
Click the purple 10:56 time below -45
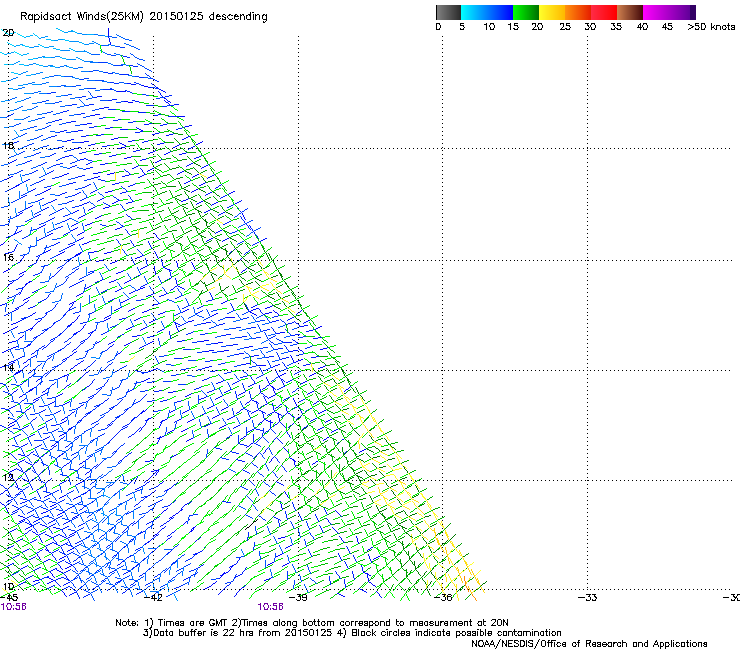point(13,607)
